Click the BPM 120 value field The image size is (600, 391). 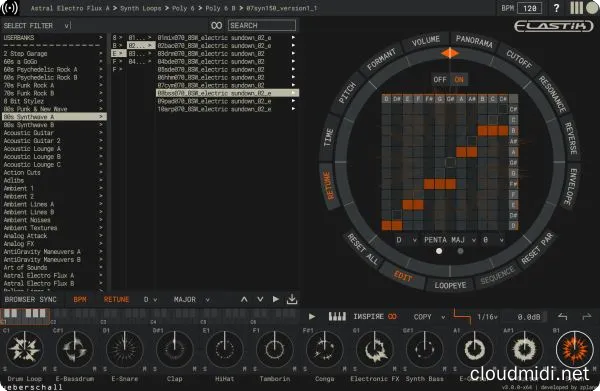530,8
